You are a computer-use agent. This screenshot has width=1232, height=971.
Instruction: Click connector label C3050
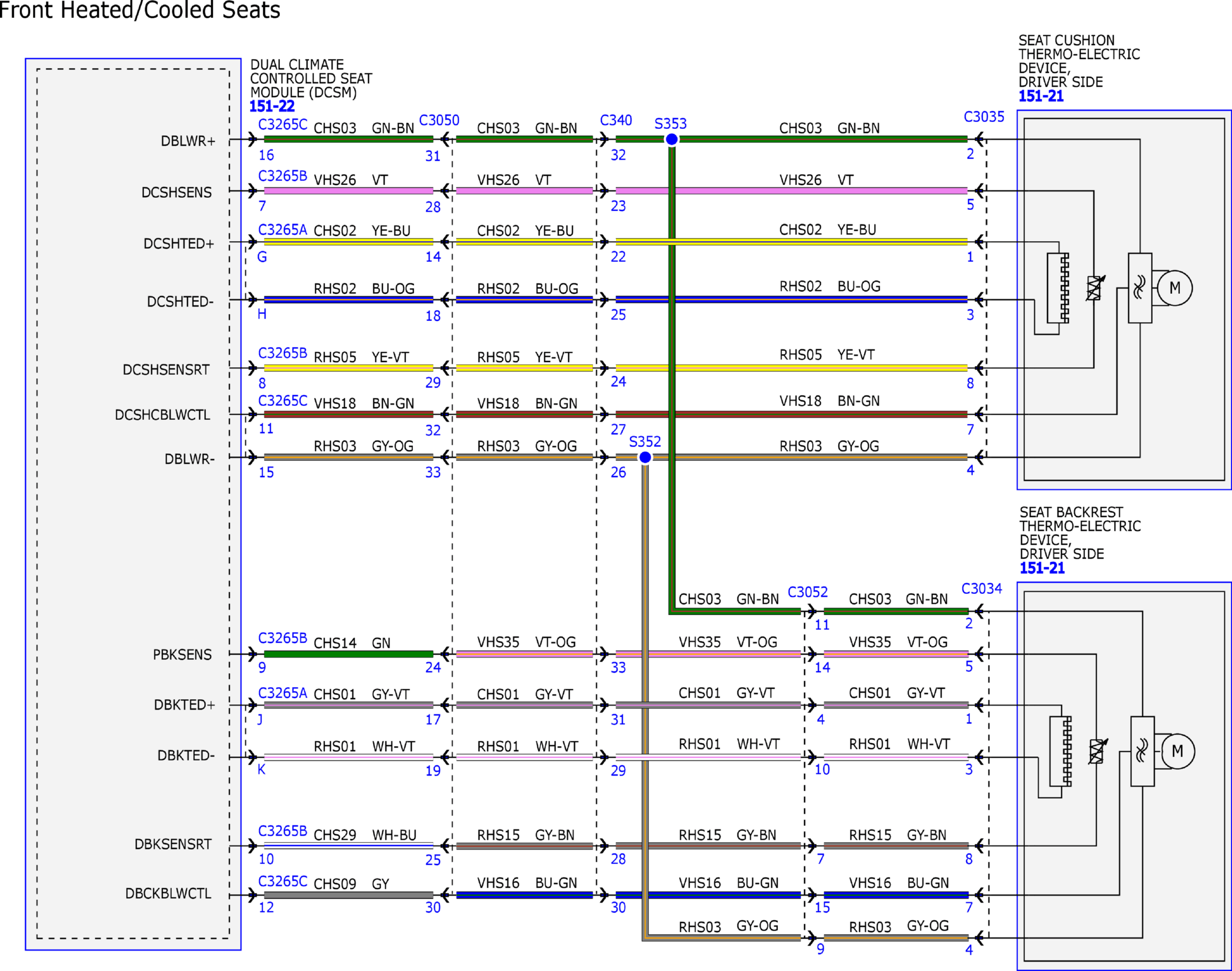click(439, 120)
